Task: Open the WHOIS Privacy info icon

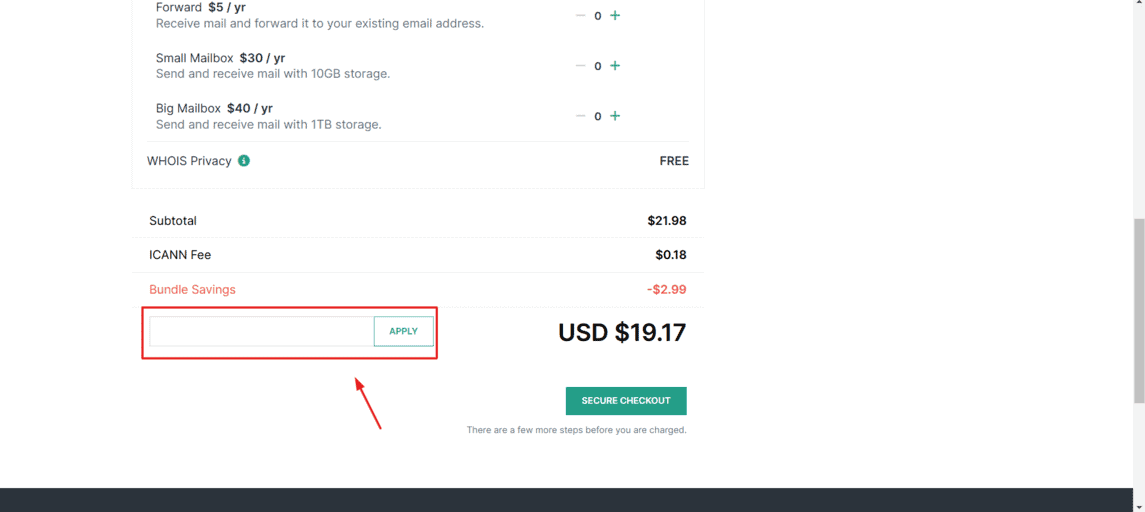Action: tap(244, 161)
